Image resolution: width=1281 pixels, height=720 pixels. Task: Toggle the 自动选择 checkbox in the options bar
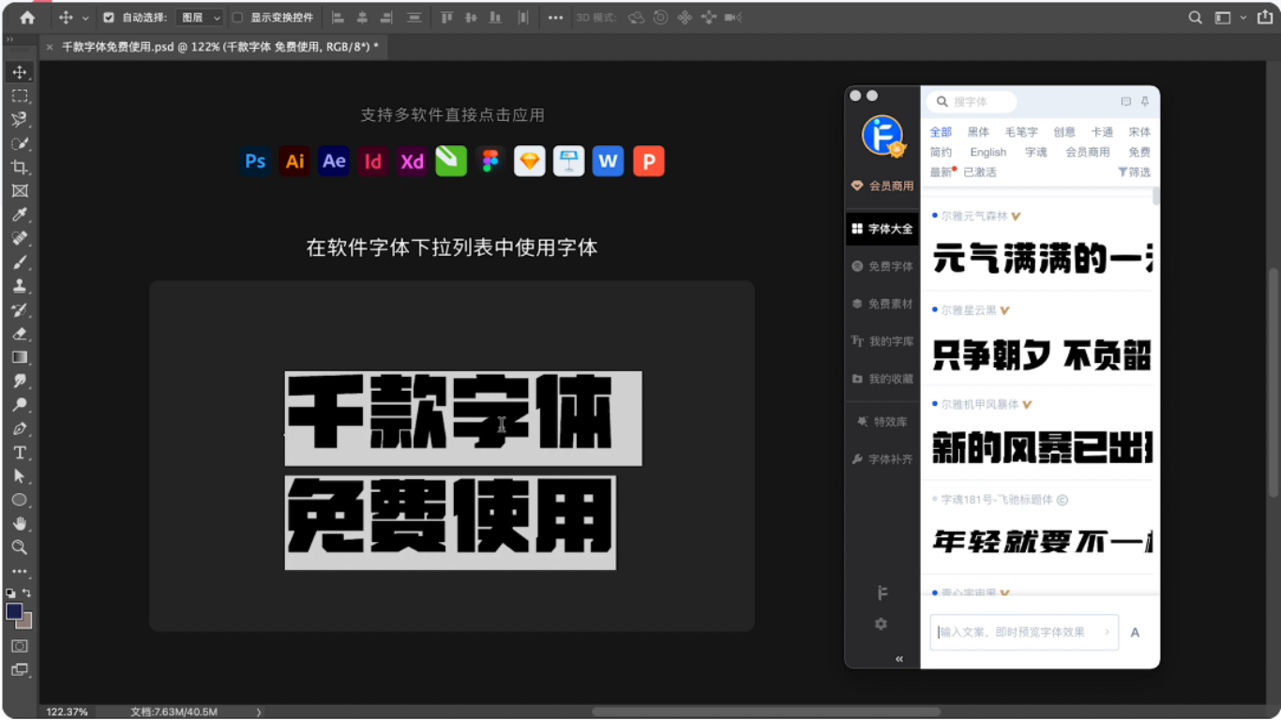point(109,17)
